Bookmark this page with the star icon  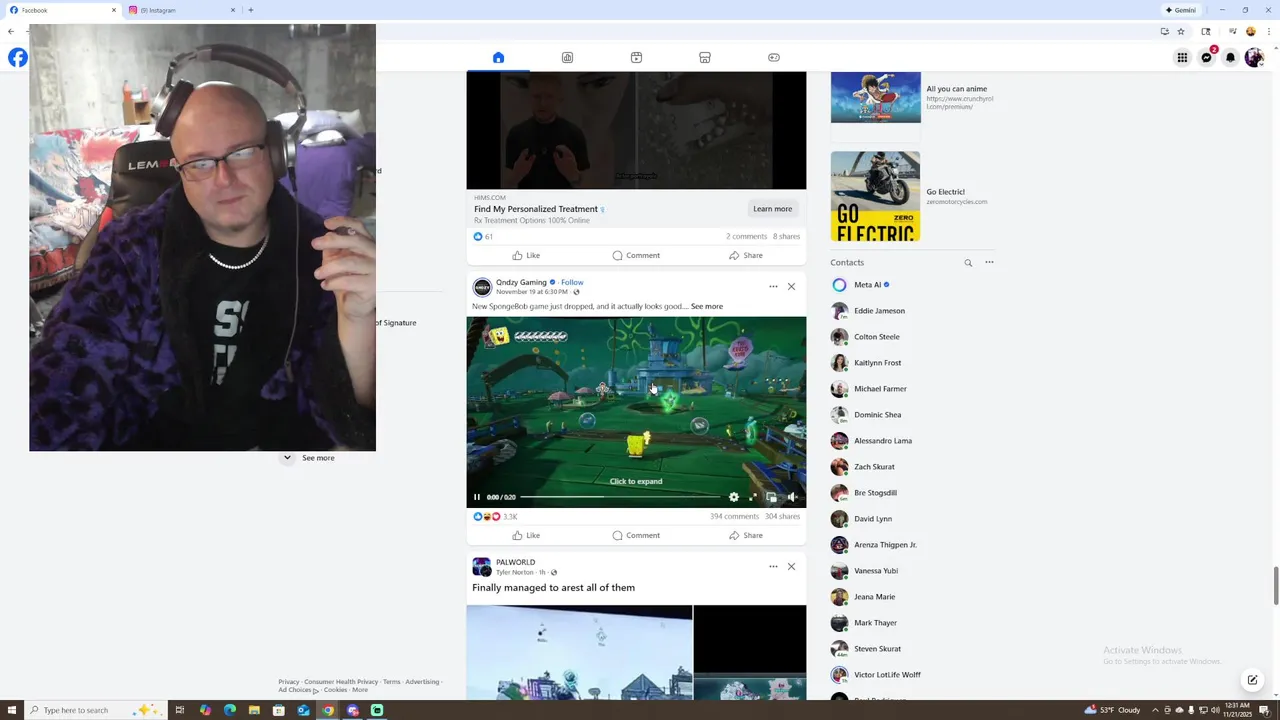(1181, 31)
